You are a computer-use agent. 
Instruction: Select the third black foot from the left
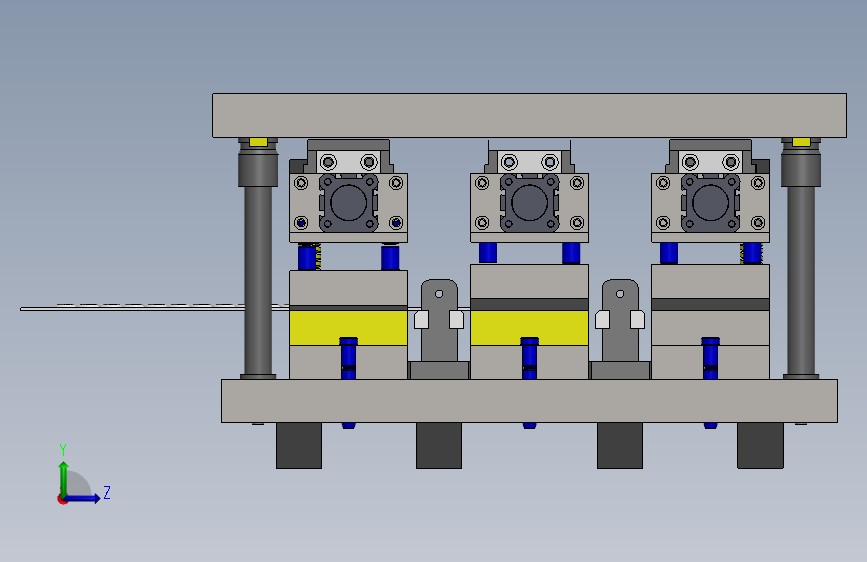coord(620,445)
